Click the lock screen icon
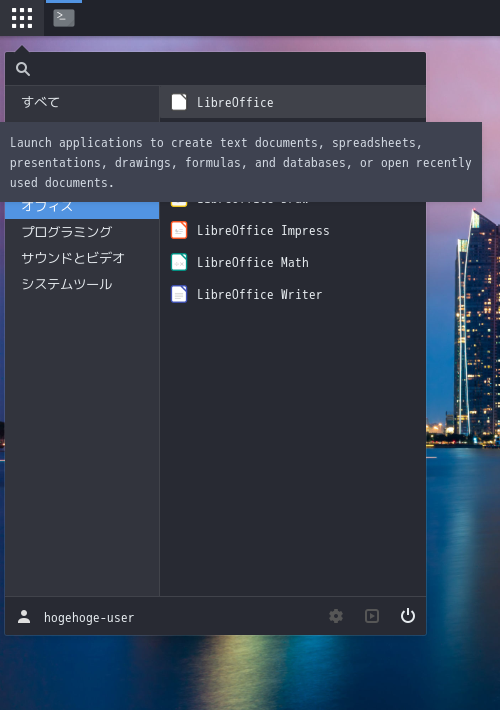The height and width of the screenshot is (710, 500). pos(372,616)
